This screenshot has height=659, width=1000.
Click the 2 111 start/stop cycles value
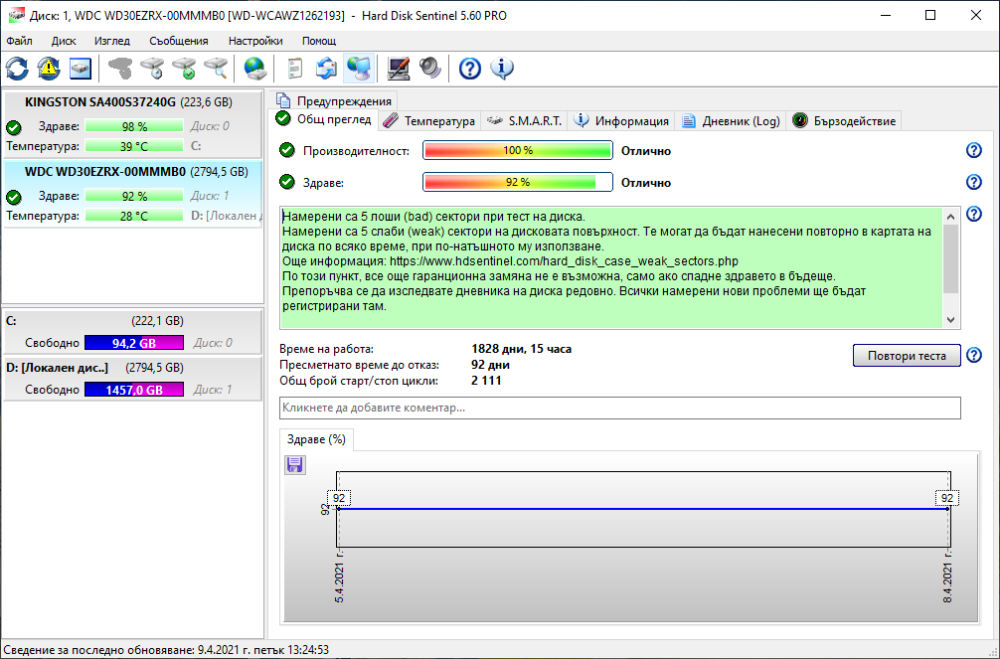(486, 381)
